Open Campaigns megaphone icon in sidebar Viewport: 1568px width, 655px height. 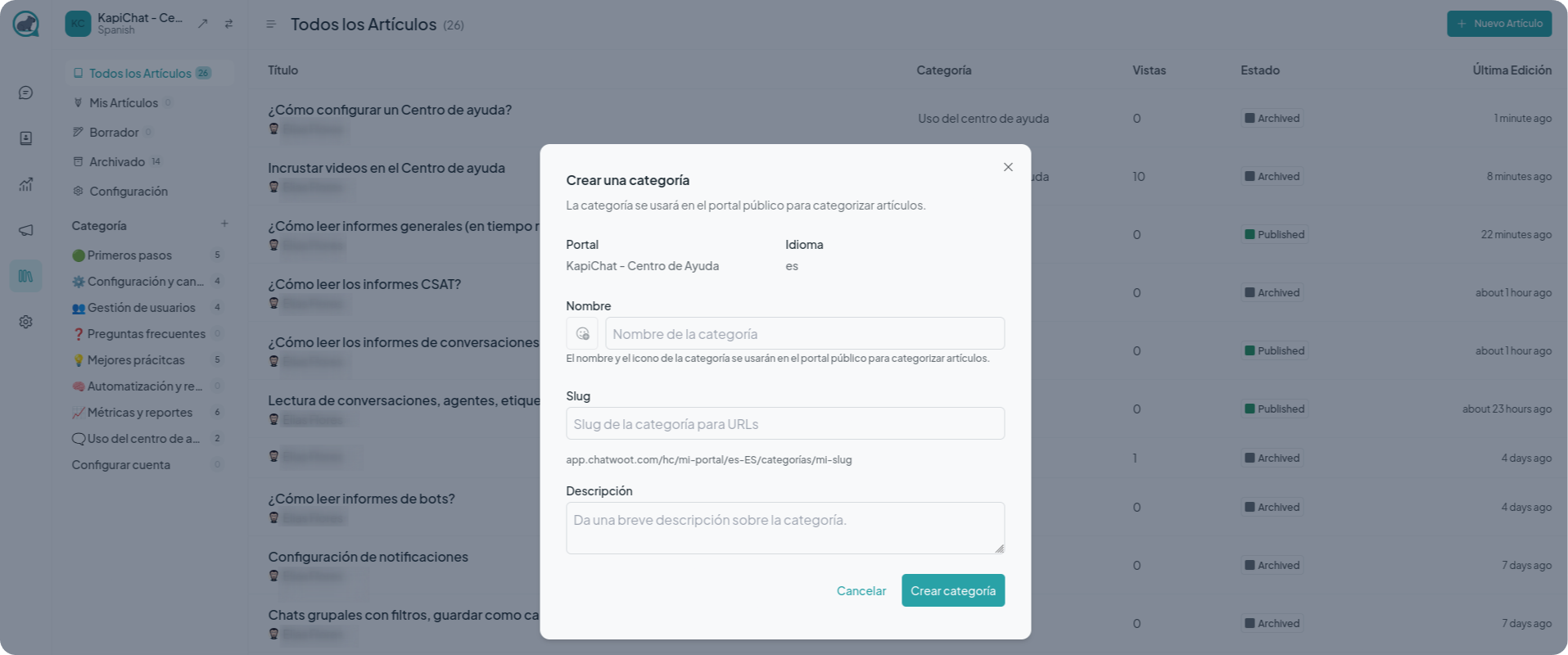(x=26, y=231)
